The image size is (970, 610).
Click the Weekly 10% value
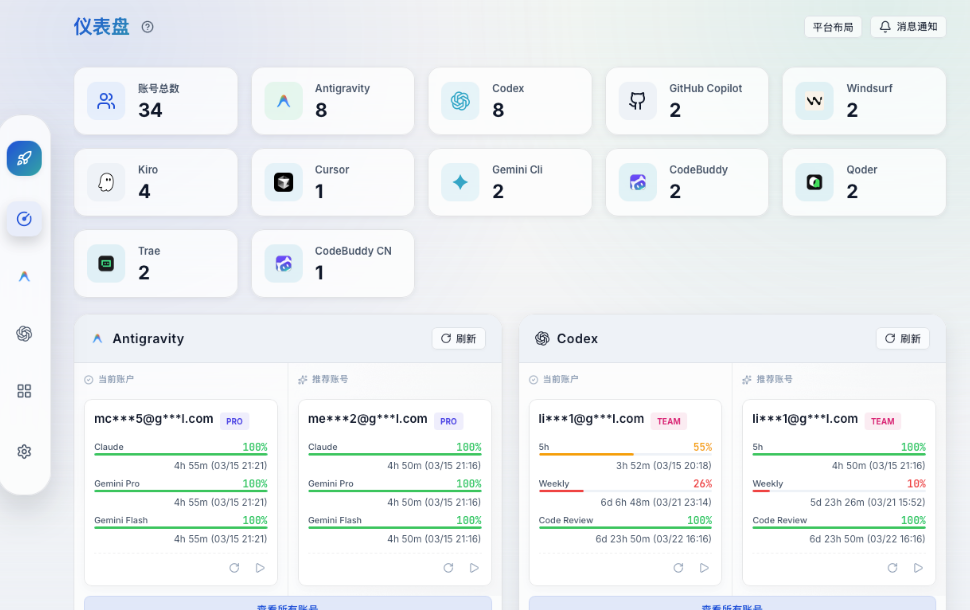tap(916, 483)
